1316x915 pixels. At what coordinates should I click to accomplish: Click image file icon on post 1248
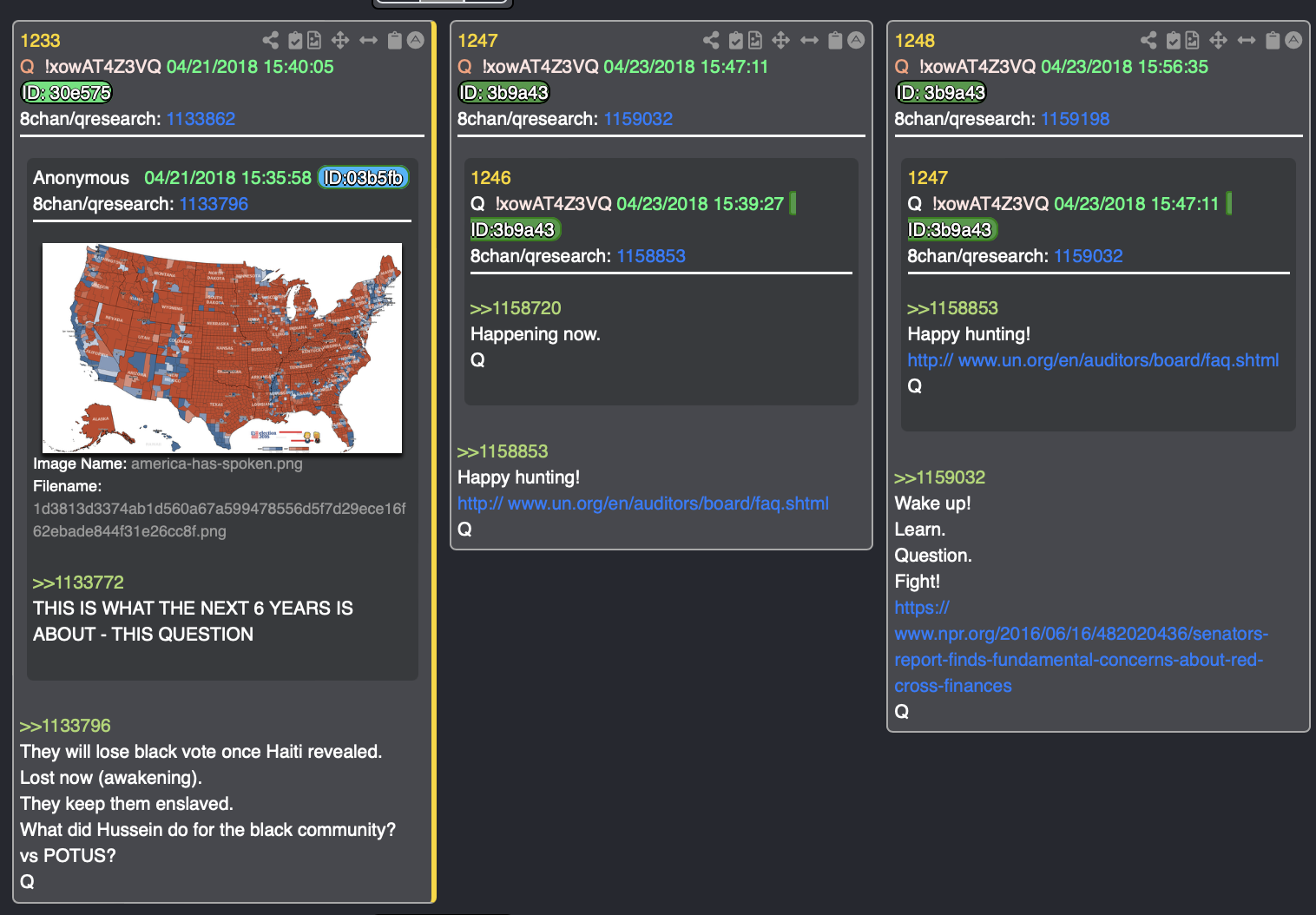1193,40
